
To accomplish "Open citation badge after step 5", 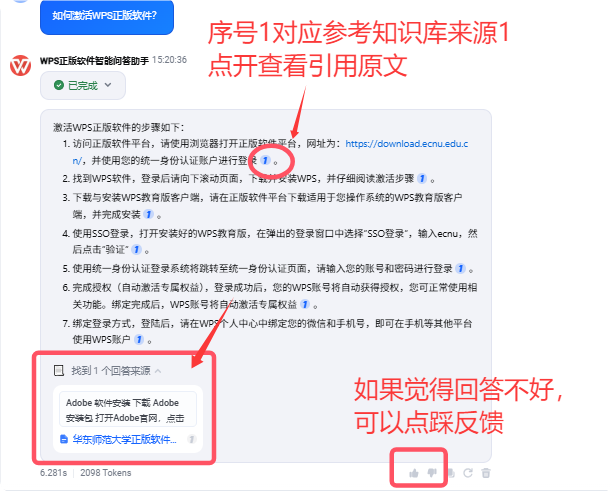I will click(461, 268).
